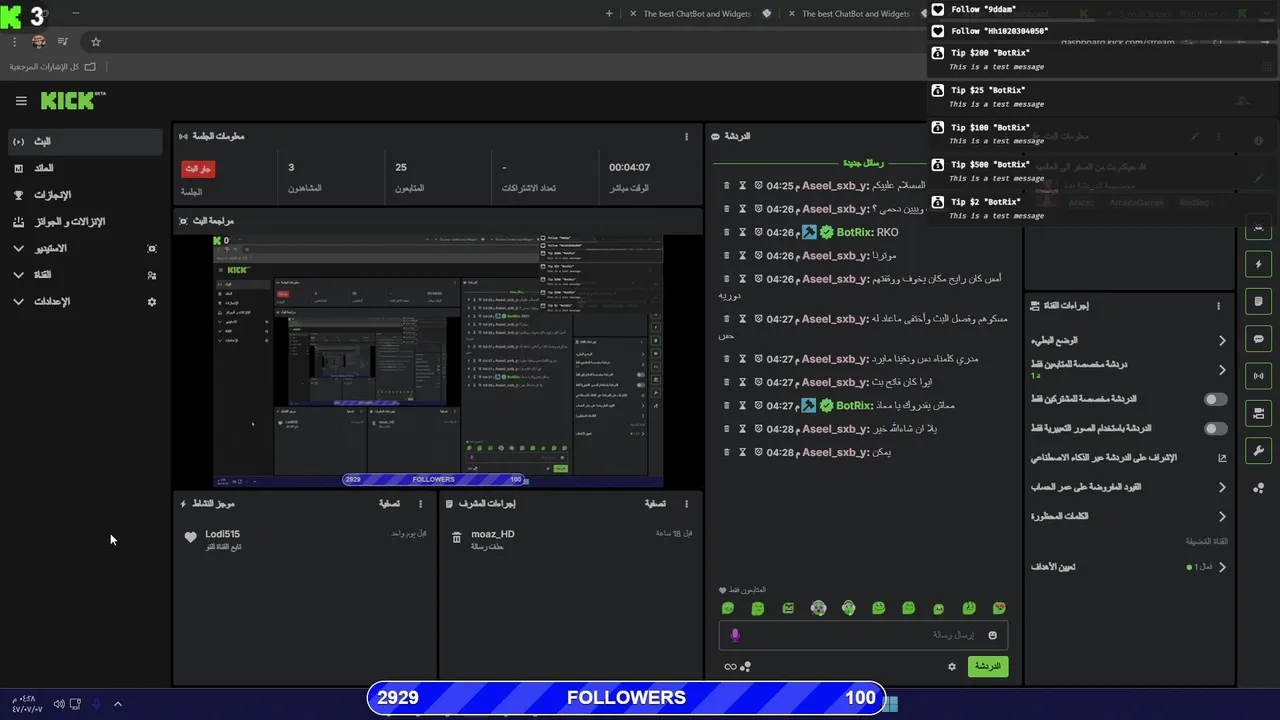Click the moaz_HD moderator action entry
This screenshot has height=720, width=1280.
coord(571,540)
